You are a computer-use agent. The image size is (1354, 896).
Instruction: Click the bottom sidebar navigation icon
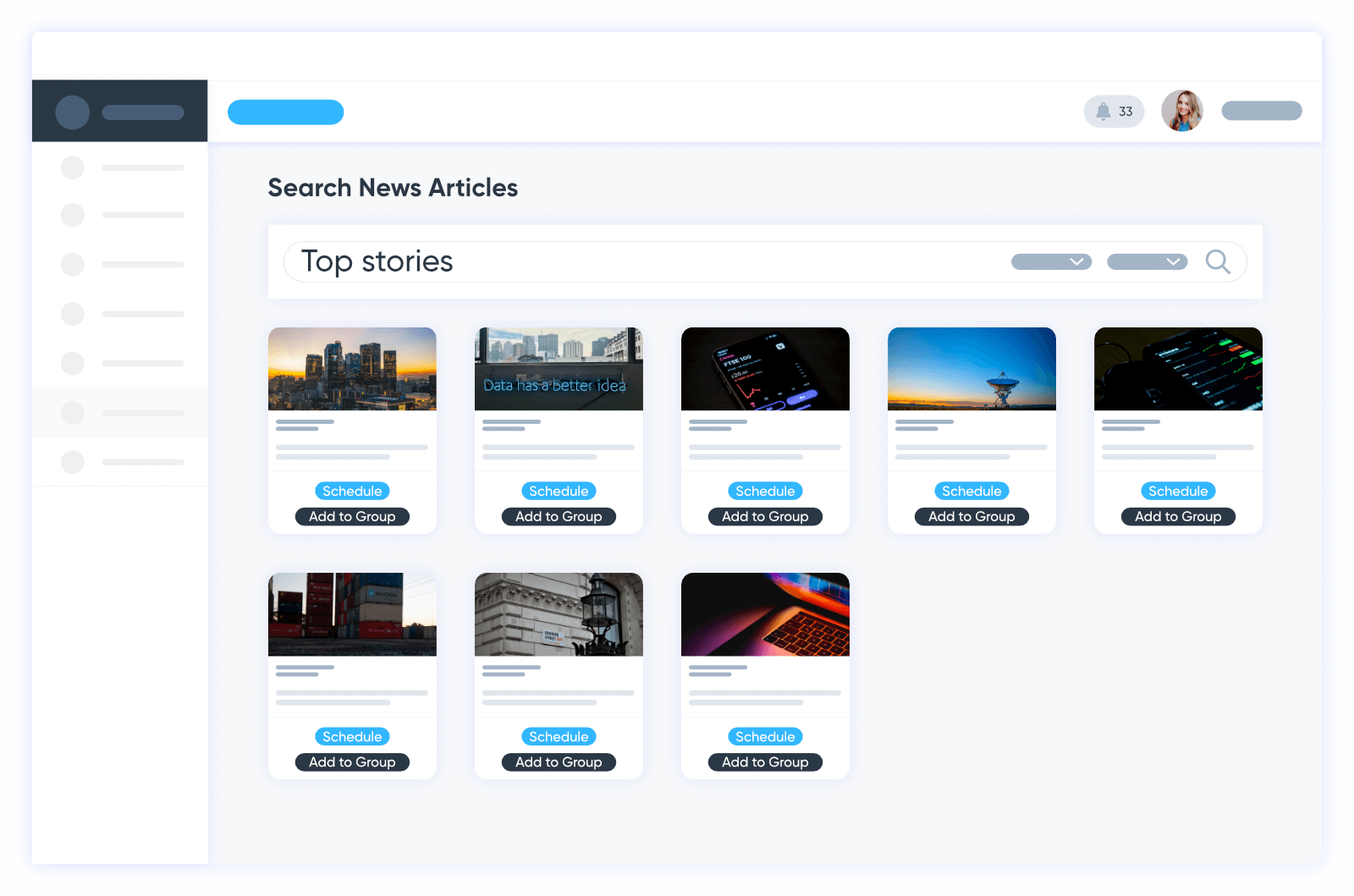click(73, 462)
